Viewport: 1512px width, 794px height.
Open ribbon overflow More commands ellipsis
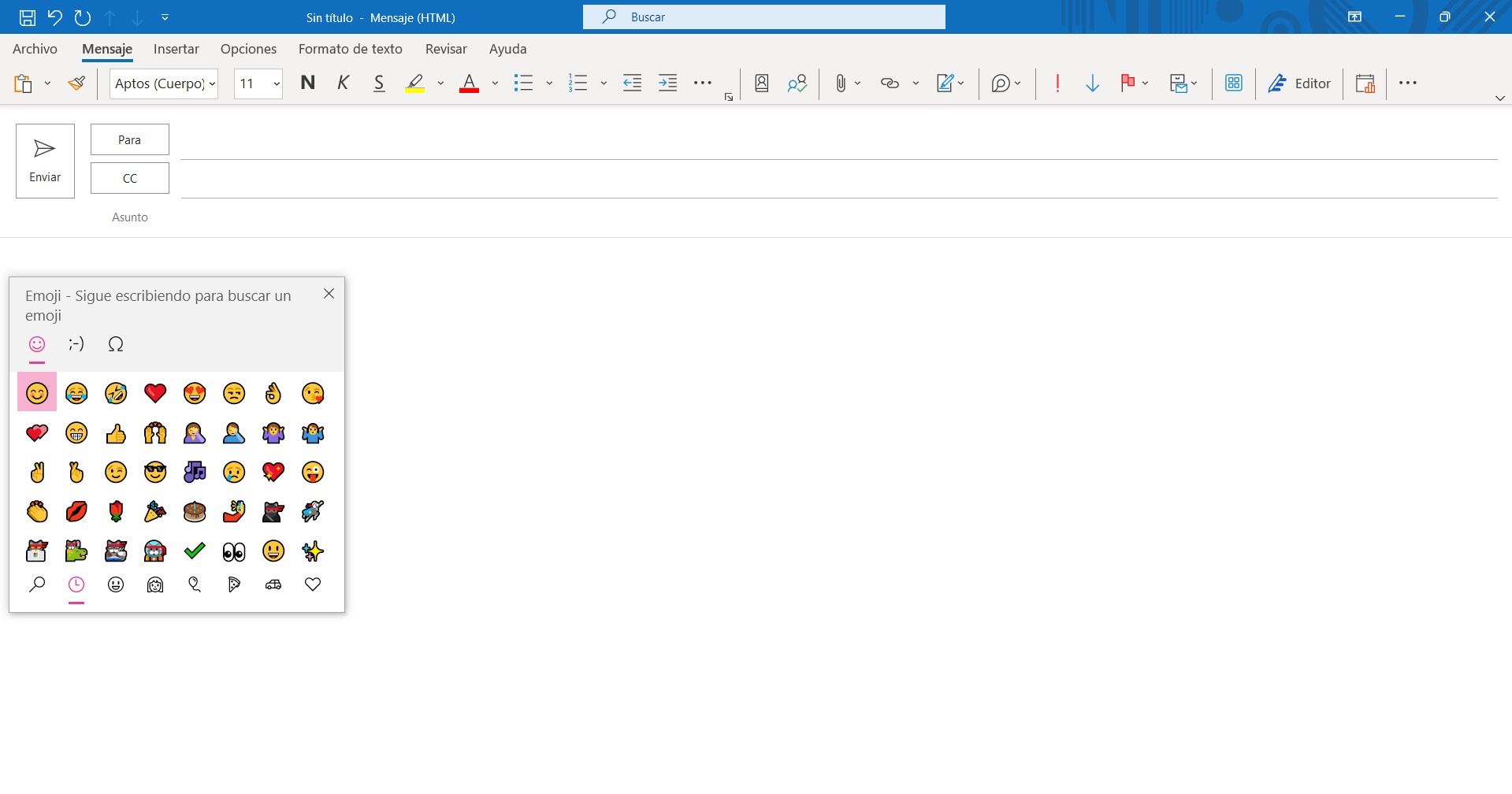coord(1408,83)
